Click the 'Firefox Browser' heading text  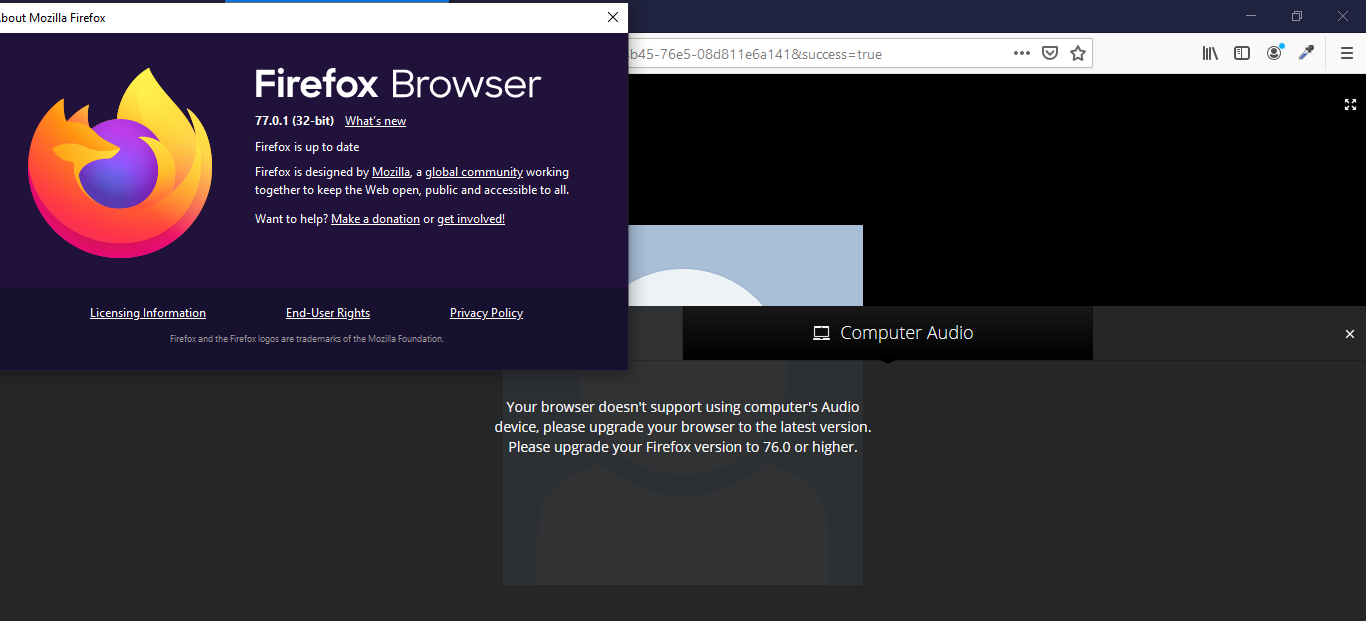(398, 84)
